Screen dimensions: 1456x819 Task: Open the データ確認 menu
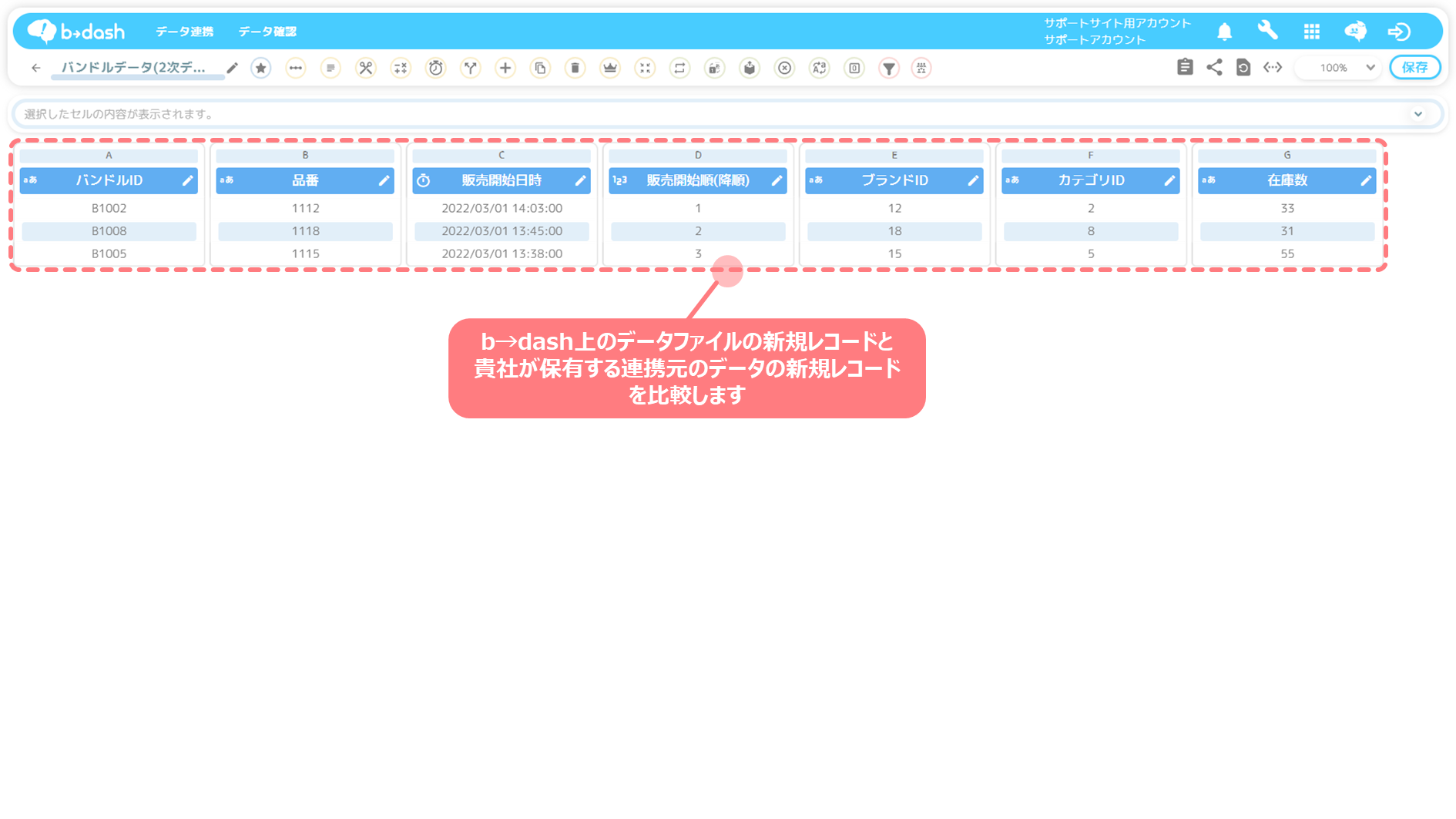click(x=267, y=32)
